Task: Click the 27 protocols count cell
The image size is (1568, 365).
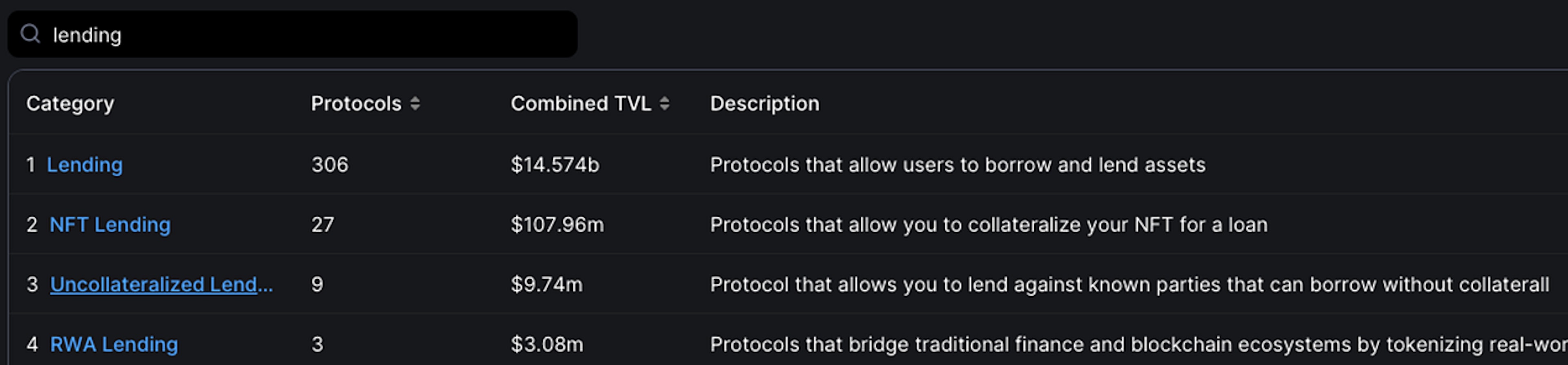Action: coord(323,225)
